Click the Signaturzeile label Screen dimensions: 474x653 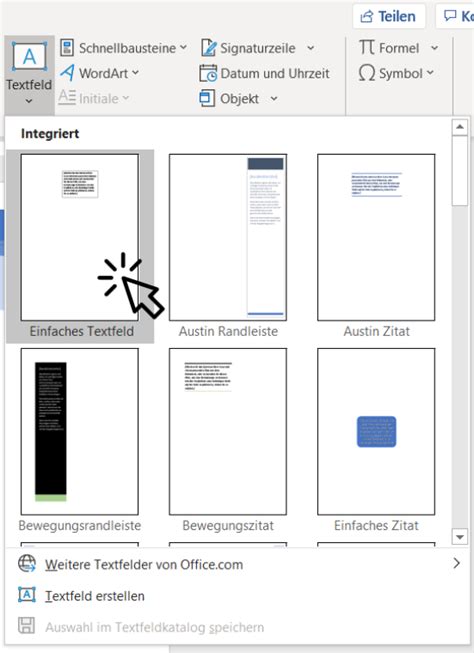(x=258, y=48)
